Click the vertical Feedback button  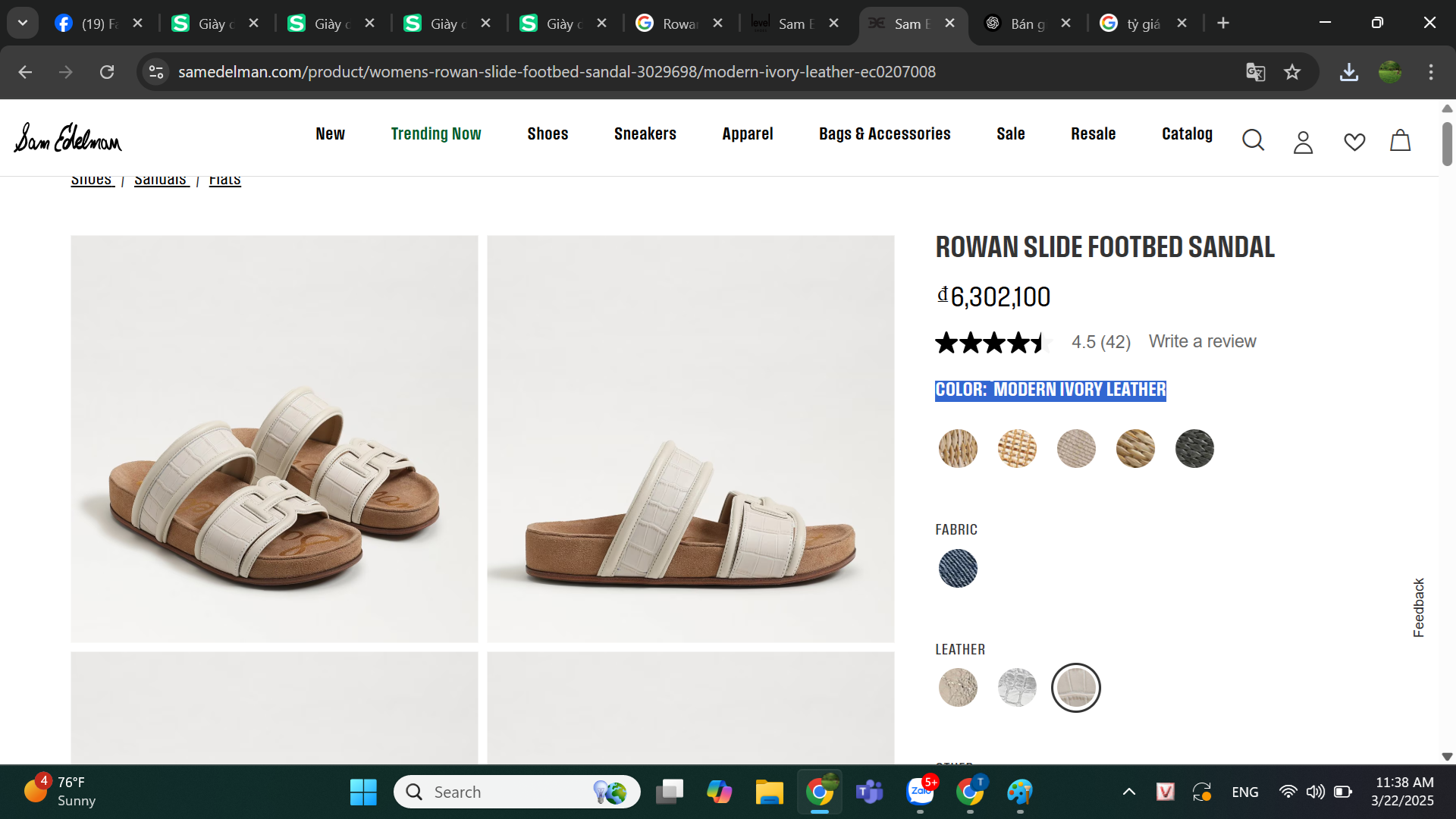tap(1419, 607)
